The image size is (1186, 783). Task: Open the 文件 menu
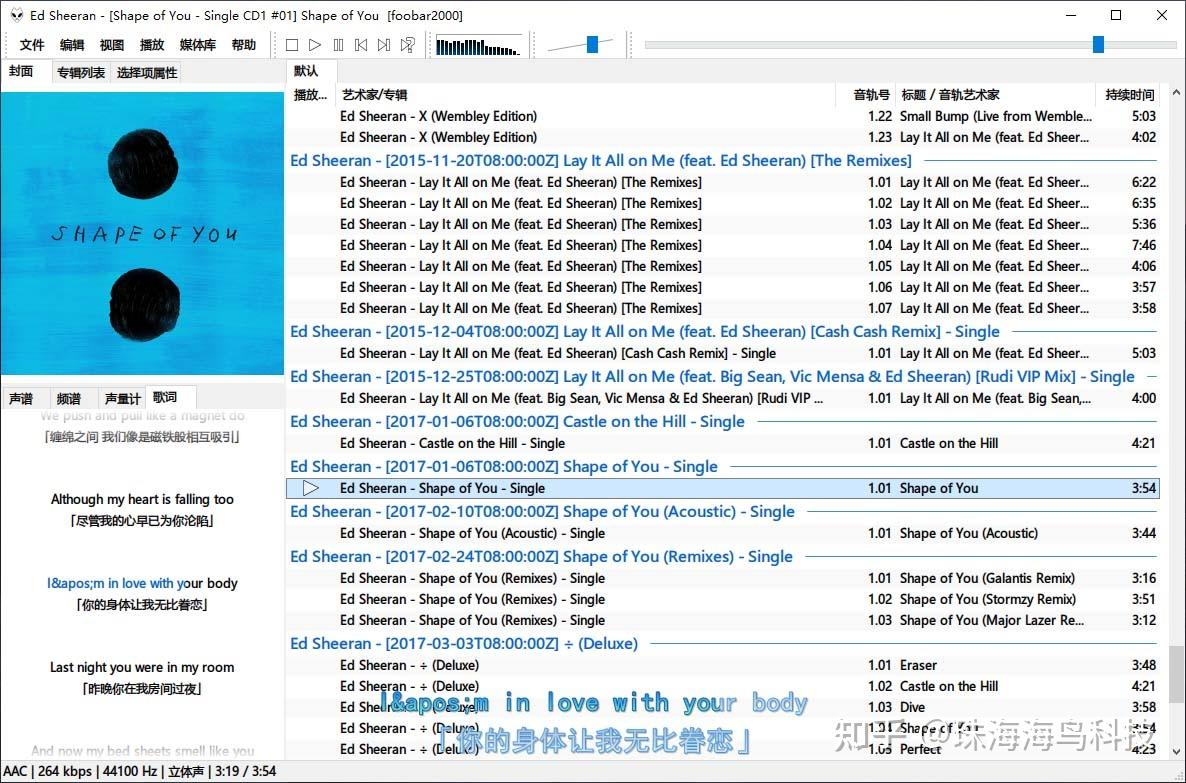31,44
